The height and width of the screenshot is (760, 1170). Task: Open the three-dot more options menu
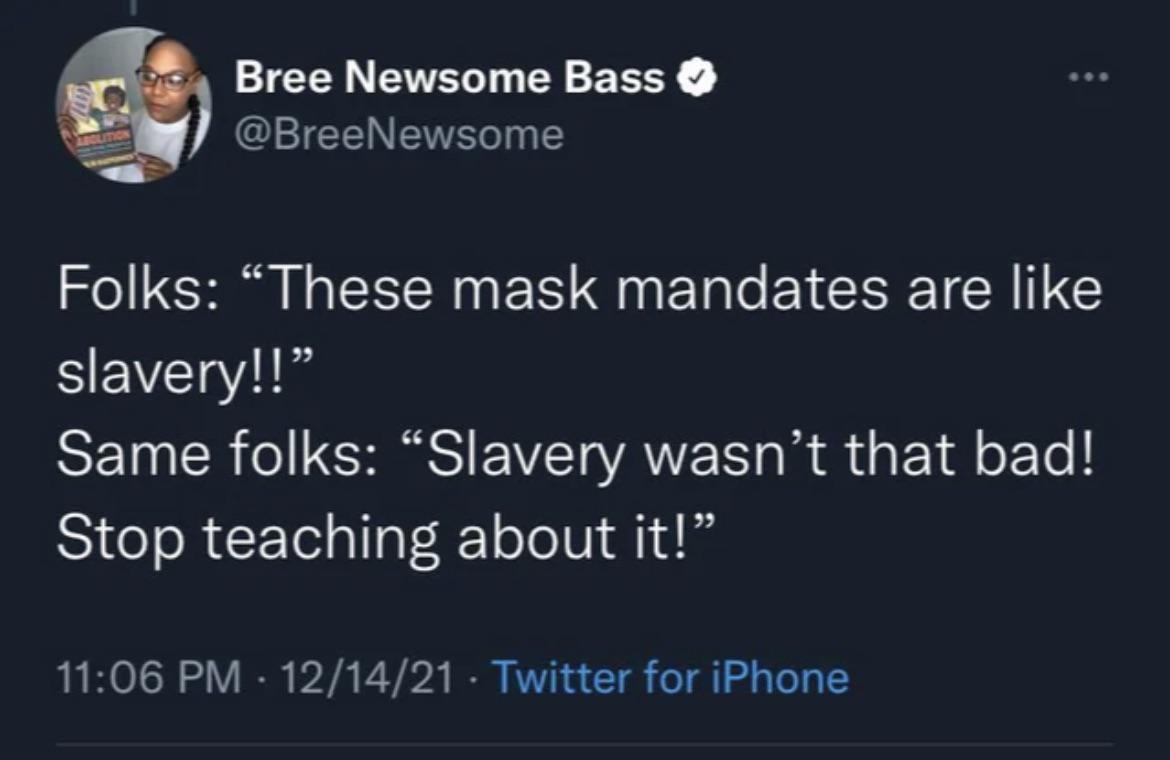click(1089, 77)
